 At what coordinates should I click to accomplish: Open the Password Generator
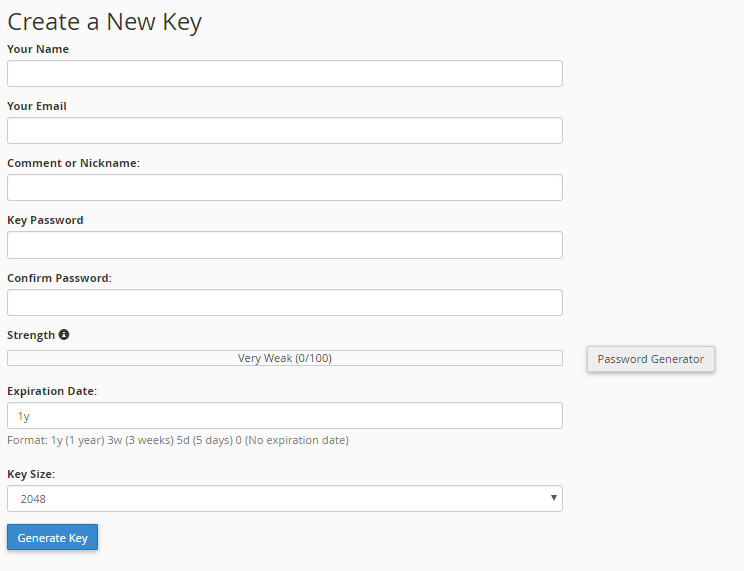tap(651, 359)
